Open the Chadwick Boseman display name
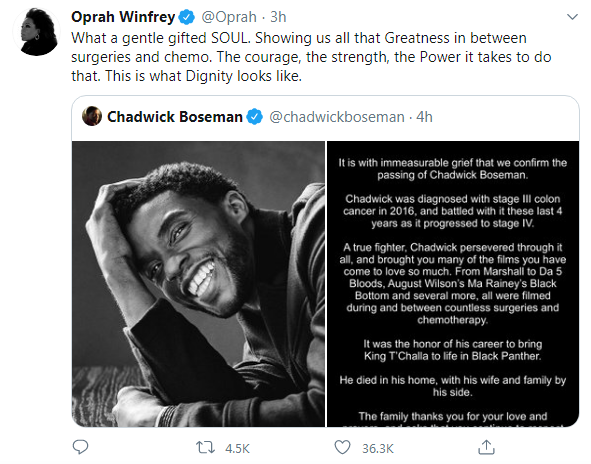 coord(175,117)
